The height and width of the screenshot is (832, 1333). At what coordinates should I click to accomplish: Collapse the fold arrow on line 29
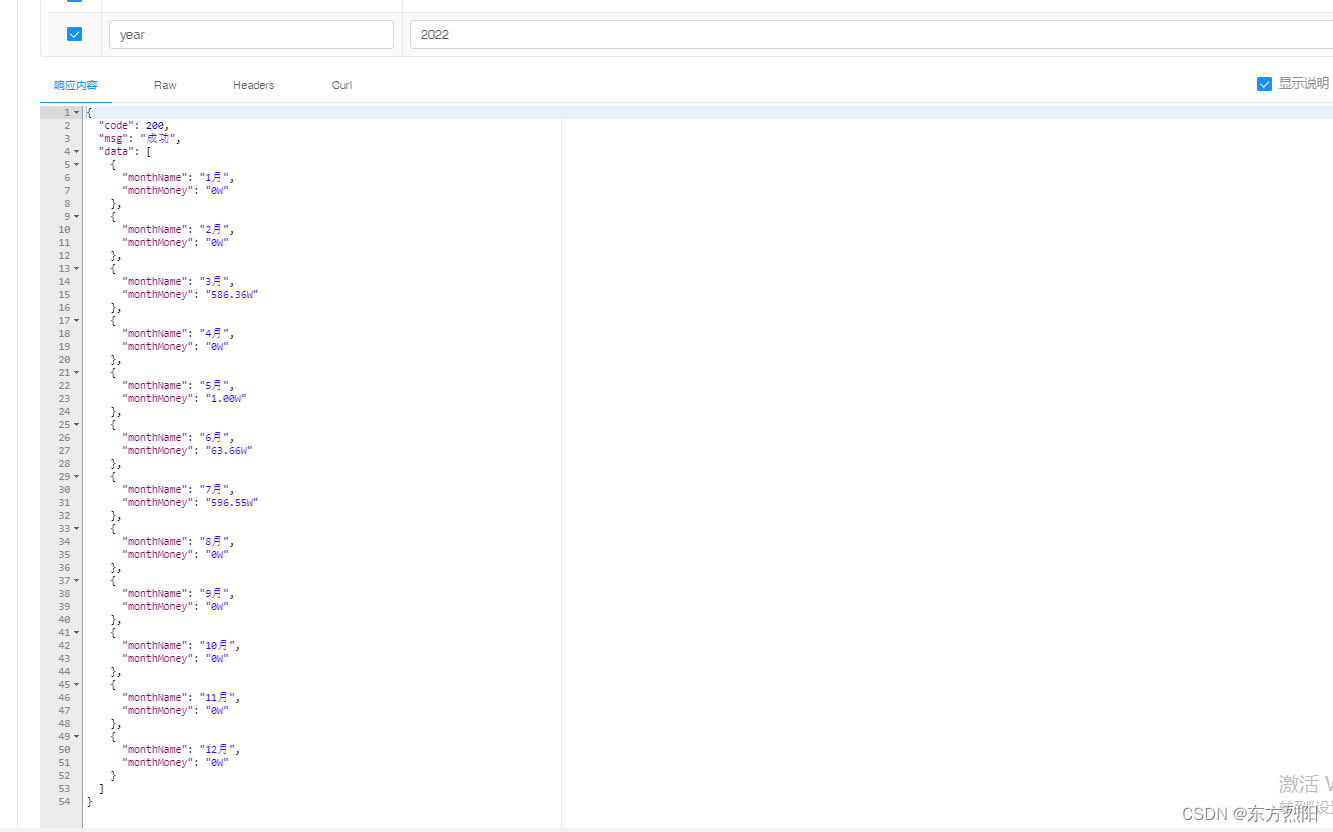pos(76,476)
